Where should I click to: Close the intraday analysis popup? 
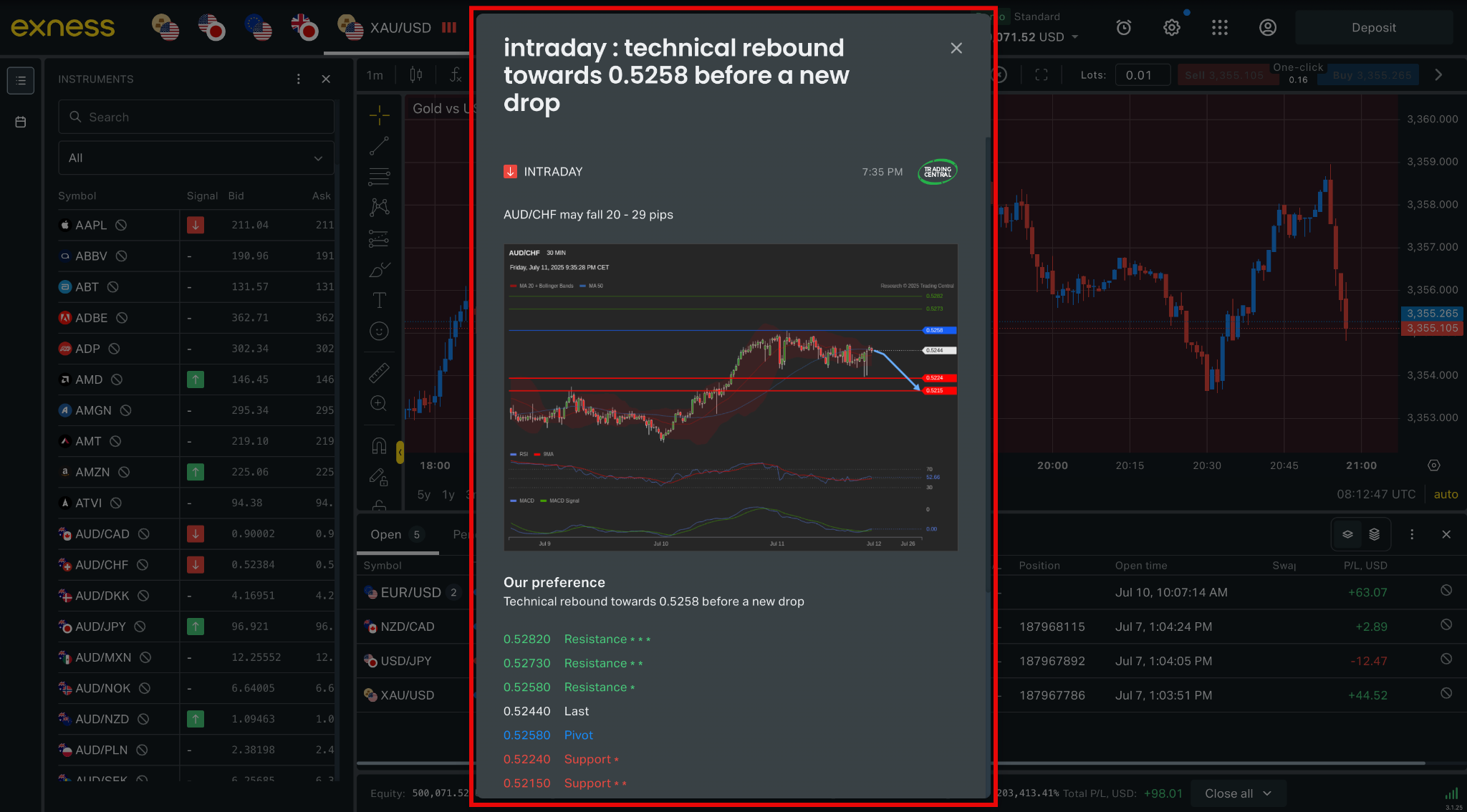[956, 48]
